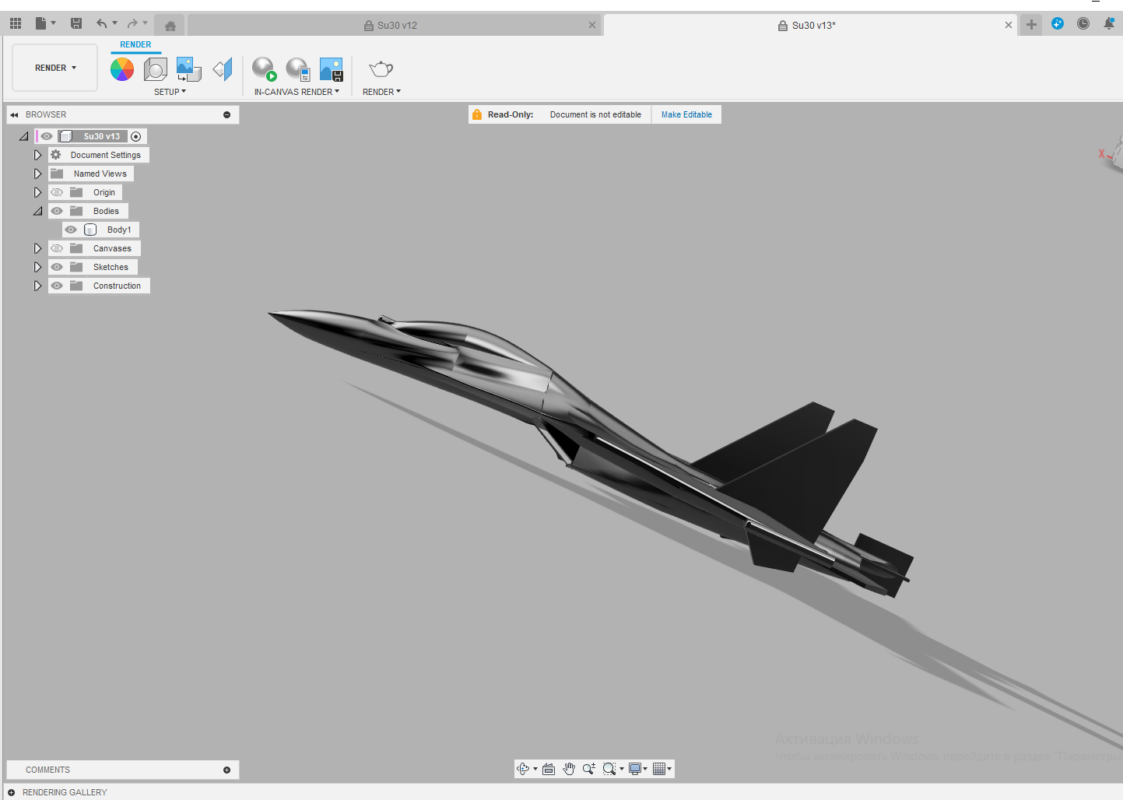Screen dimensions: 1123x800
Task: Hide the Bodies folder
Action: (x=57, y=211)
